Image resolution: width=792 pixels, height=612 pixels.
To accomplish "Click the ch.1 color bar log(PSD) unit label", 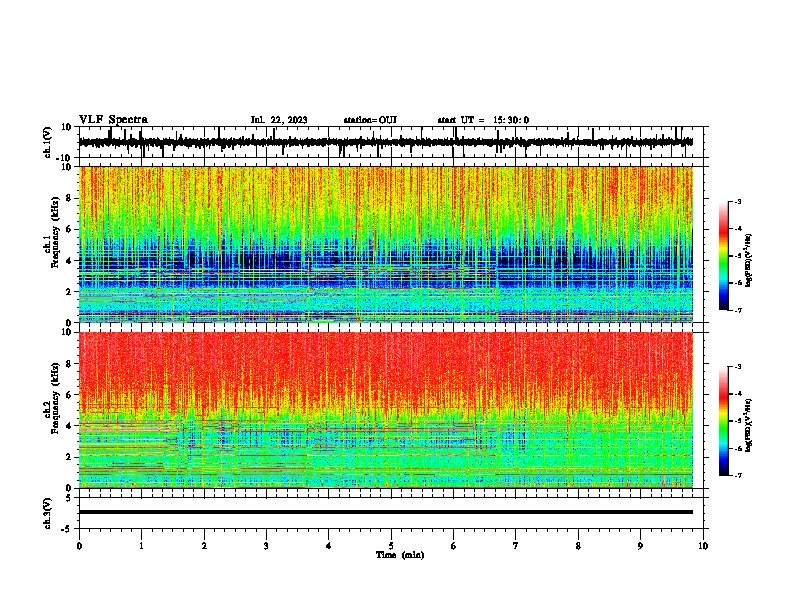I will (748, 261).
